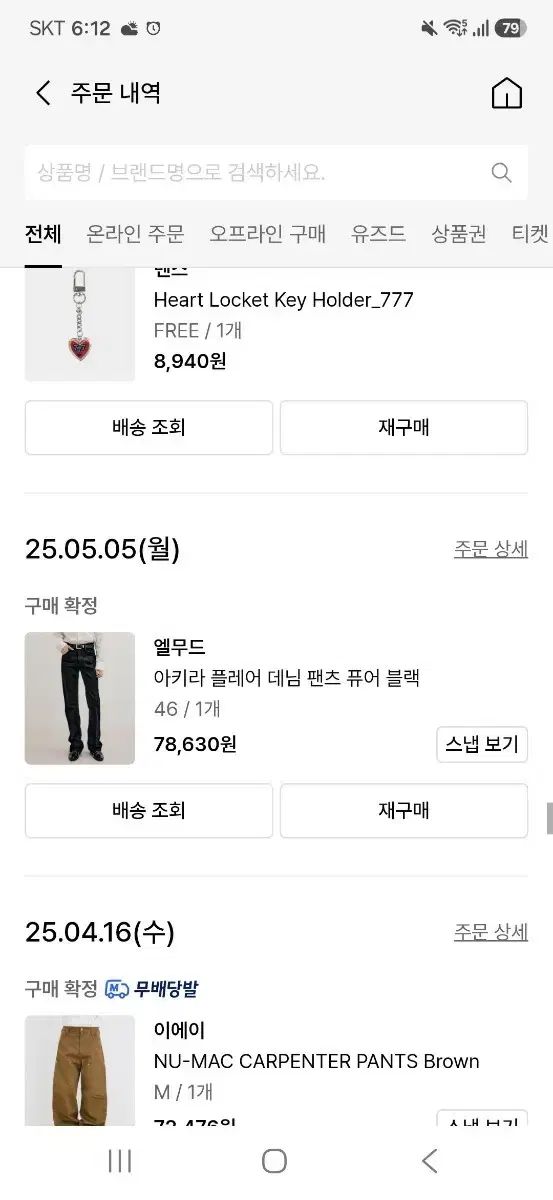Tap the Android recent apps icon
This screenshot has width=553, height=1200.
point(120,1160)
